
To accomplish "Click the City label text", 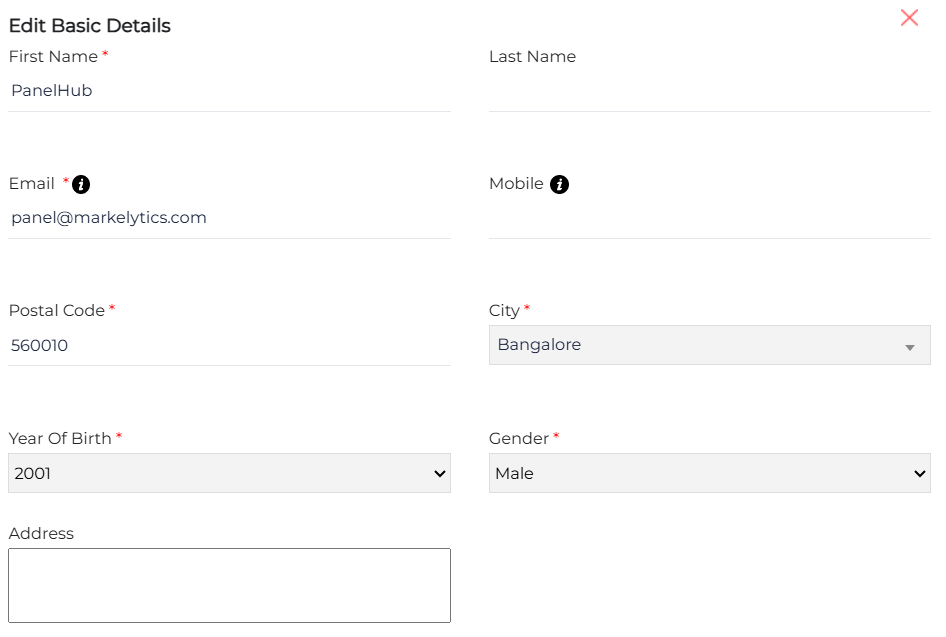I will click(x=504, y=311).
